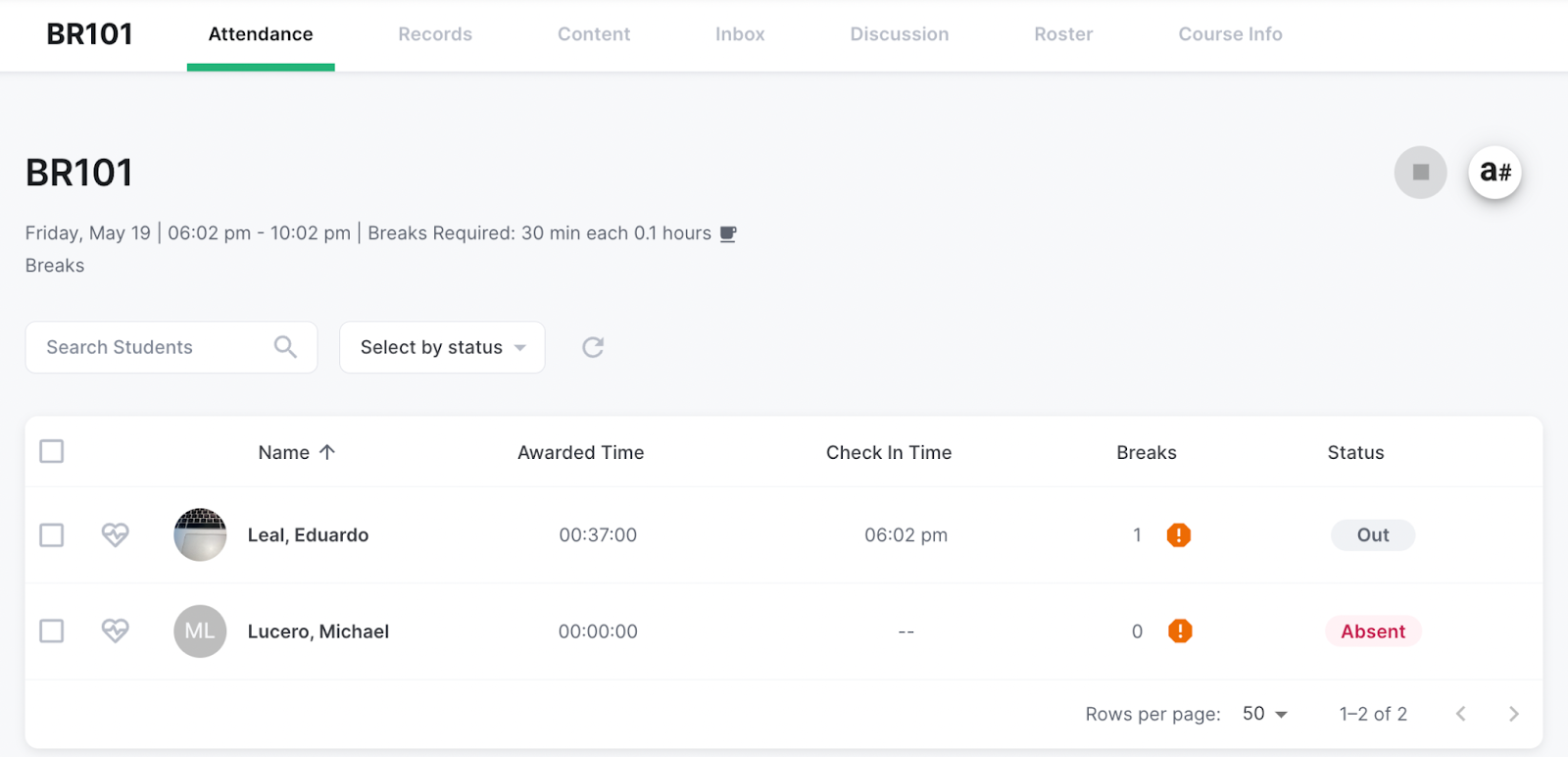Image resolution: width=1568 pixels, height=757 pixels.
Task: Expand the rows per page 50 dropdown
Action: 1265,714
